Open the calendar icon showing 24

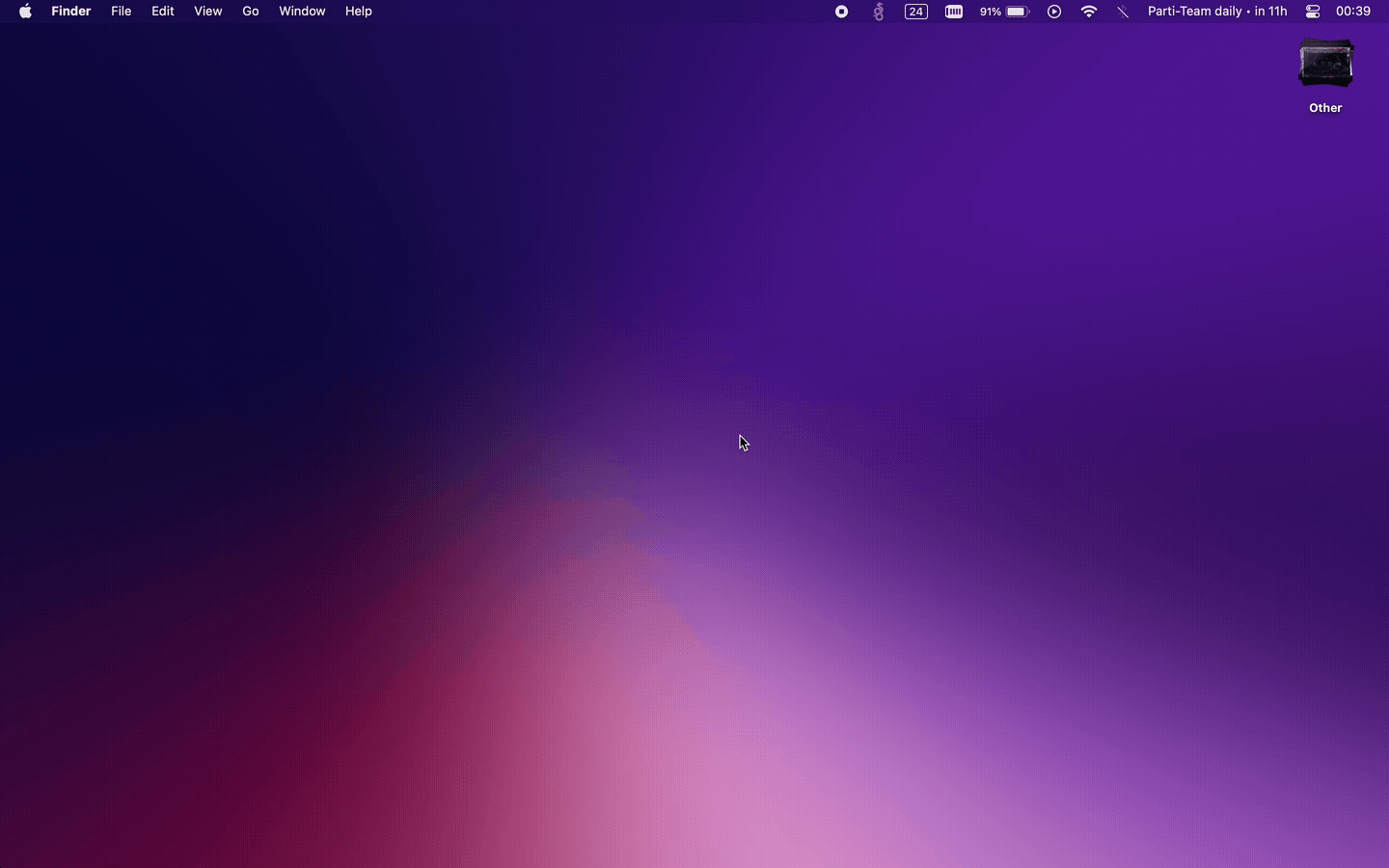tap(915, 12)
